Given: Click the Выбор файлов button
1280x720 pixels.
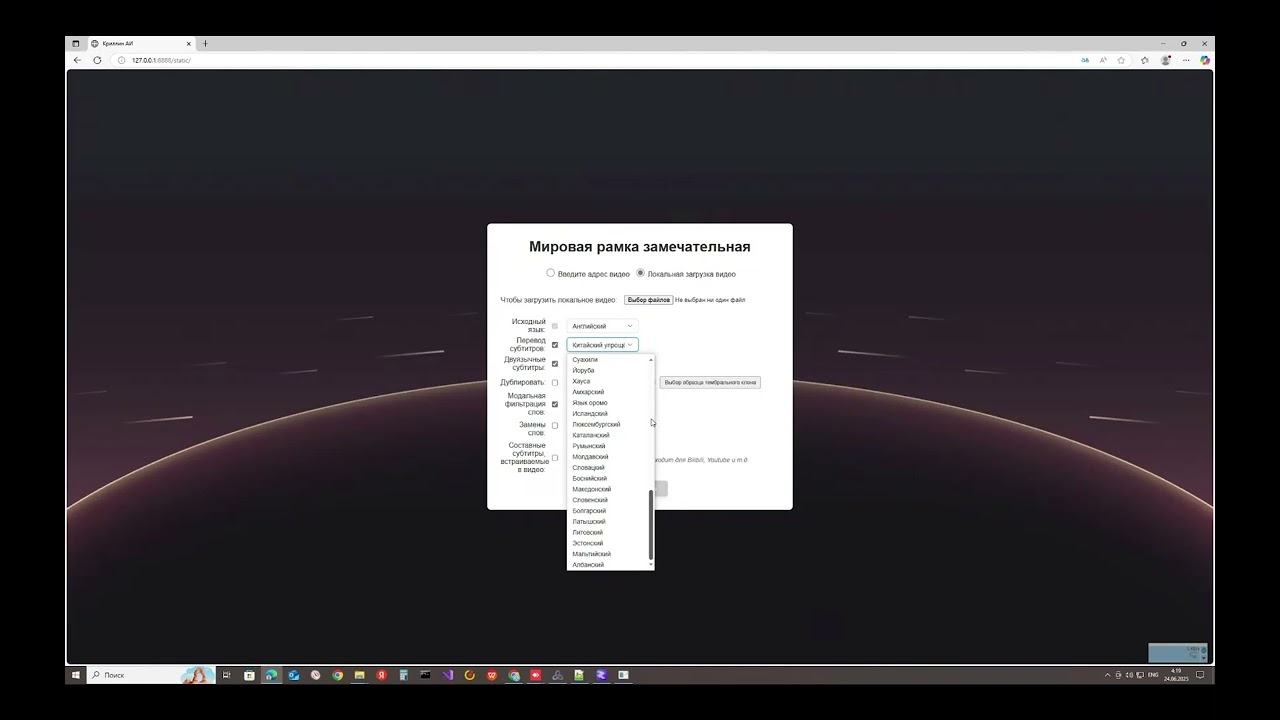Looking at the screenshot, I should [x=649, y=300].
